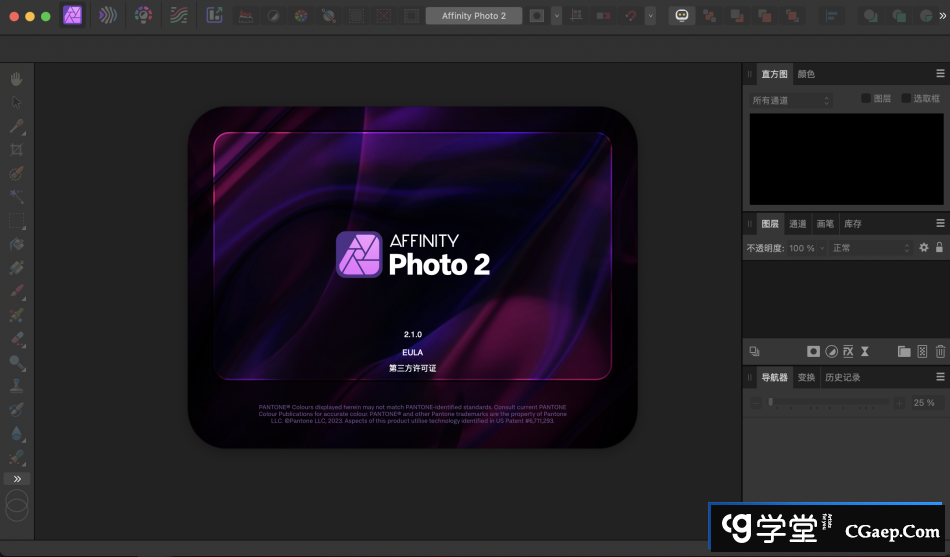This screenshot has width=950, height=557.
Task: Enable the 选取框 checkbox in histogram
Action: (906, 98)
